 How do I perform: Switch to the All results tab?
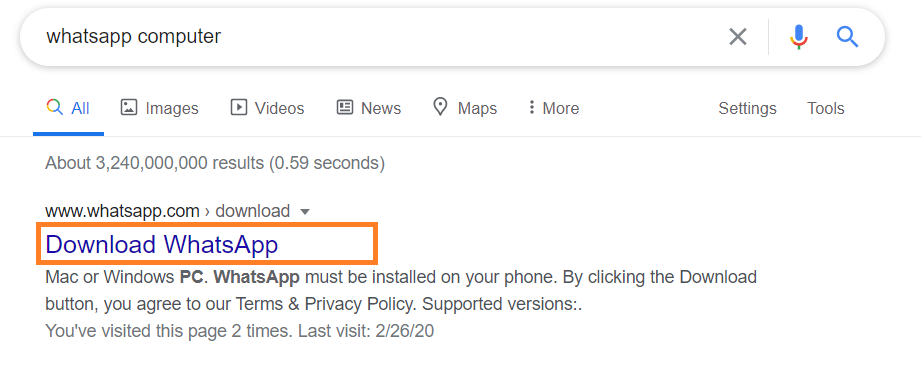tap(68, 108)
